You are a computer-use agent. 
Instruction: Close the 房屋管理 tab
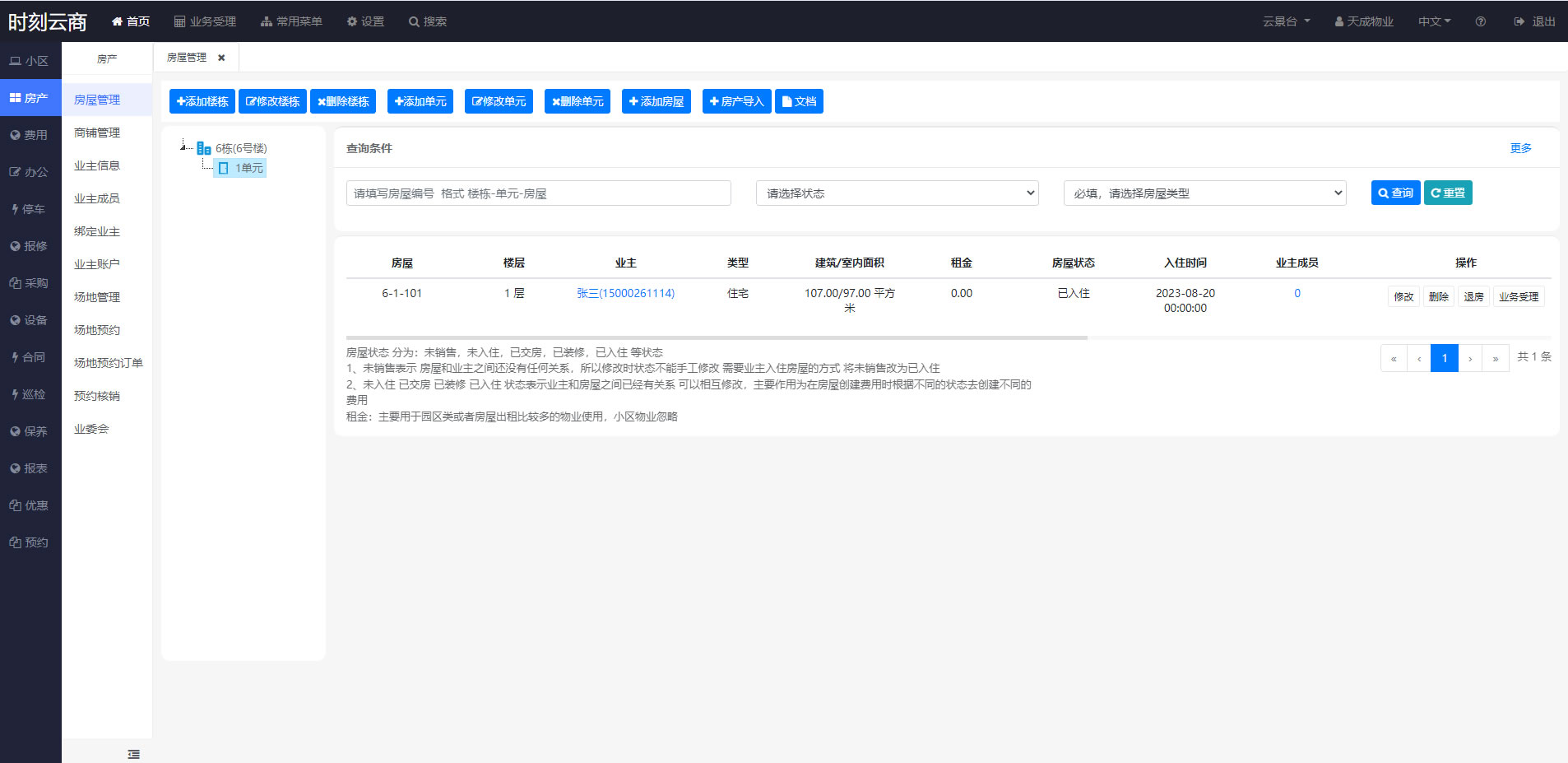pos(221,58)
